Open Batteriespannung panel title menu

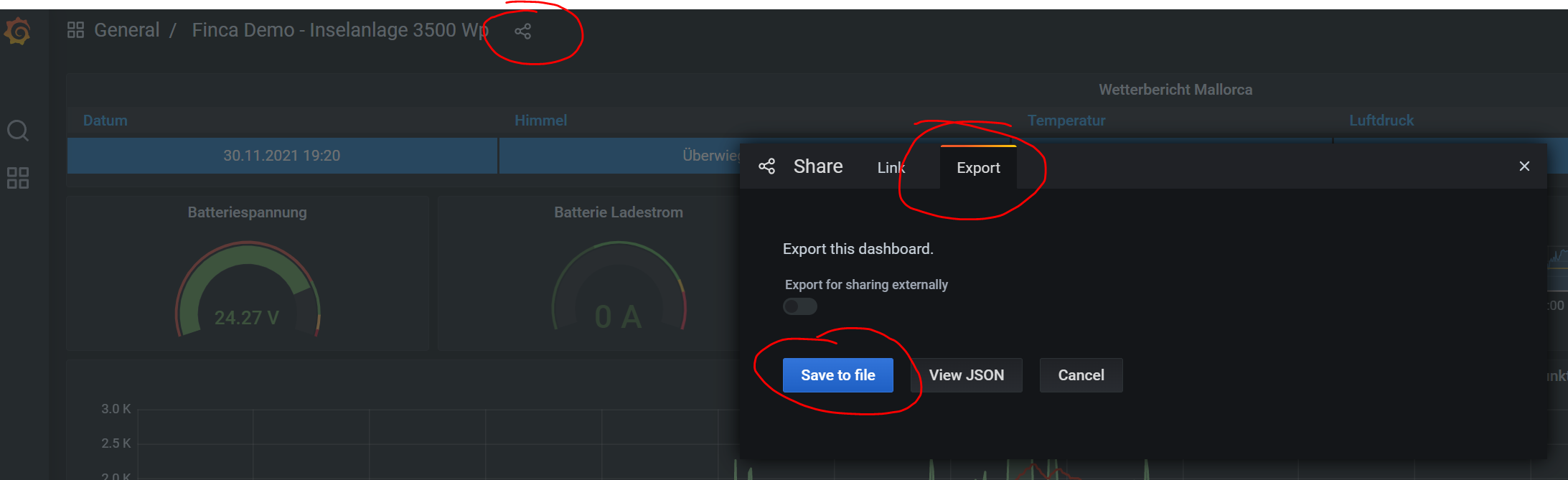(x=247, y=212)
